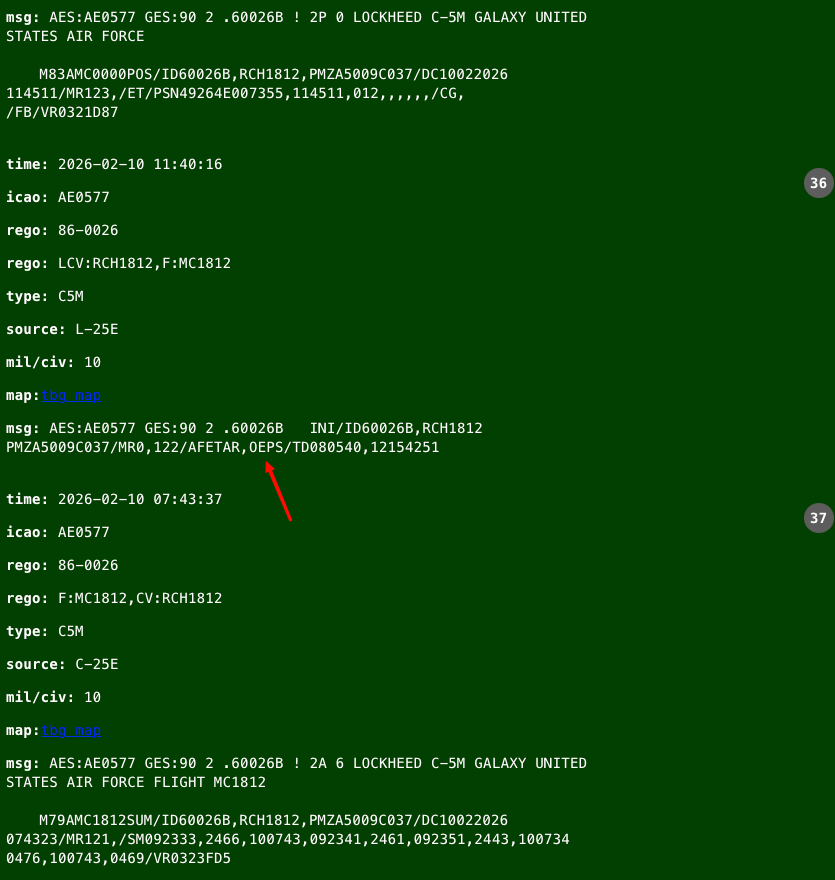
Task: Click icao AE0577 in the 11:40:16 entry
Action: tap(84, 198)
